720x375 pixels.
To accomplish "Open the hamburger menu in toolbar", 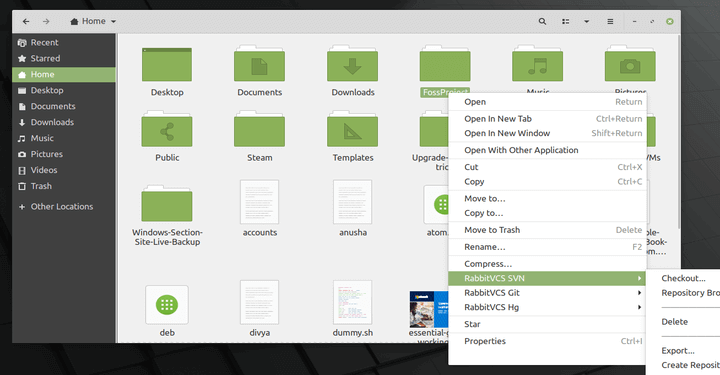I will click(x=610, y=21).
